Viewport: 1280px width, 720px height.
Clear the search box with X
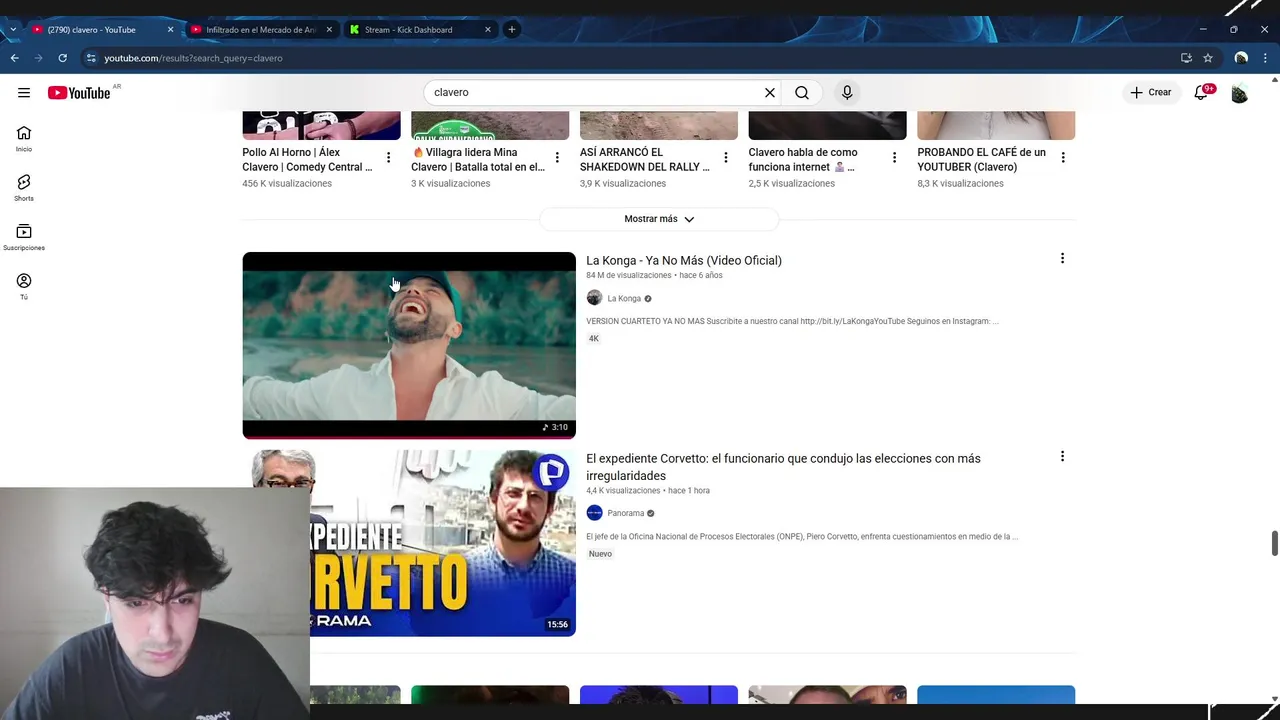770,93
